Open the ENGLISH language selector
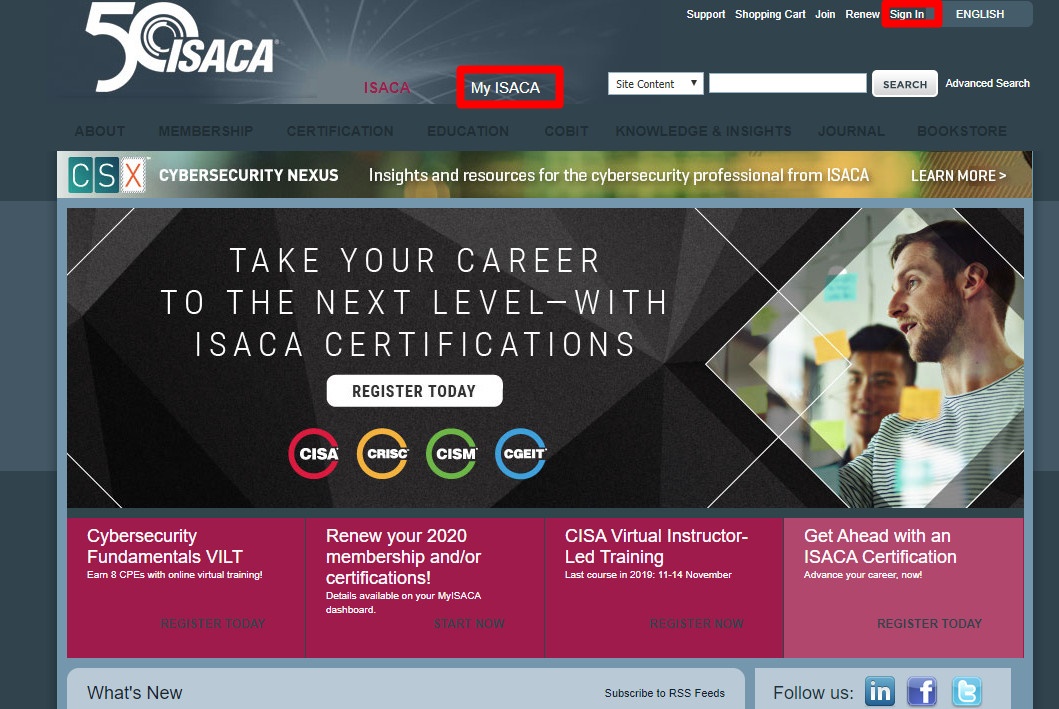Image resolution: width=1059 pixels, height=709 pixels. pyautogui.click(x=979, y=14)
